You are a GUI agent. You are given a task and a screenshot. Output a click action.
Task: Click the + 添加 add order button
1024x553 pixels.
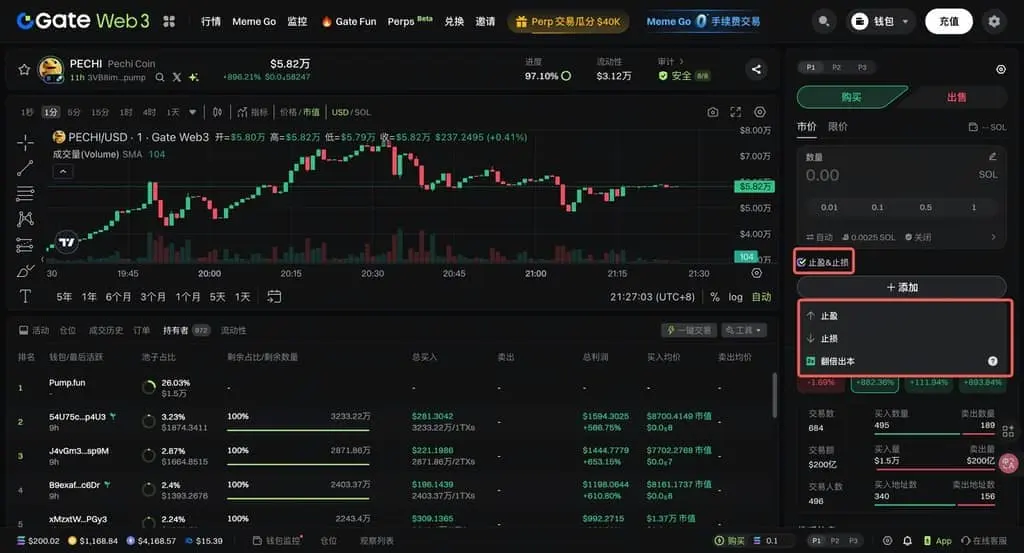(x=901, y=287)
